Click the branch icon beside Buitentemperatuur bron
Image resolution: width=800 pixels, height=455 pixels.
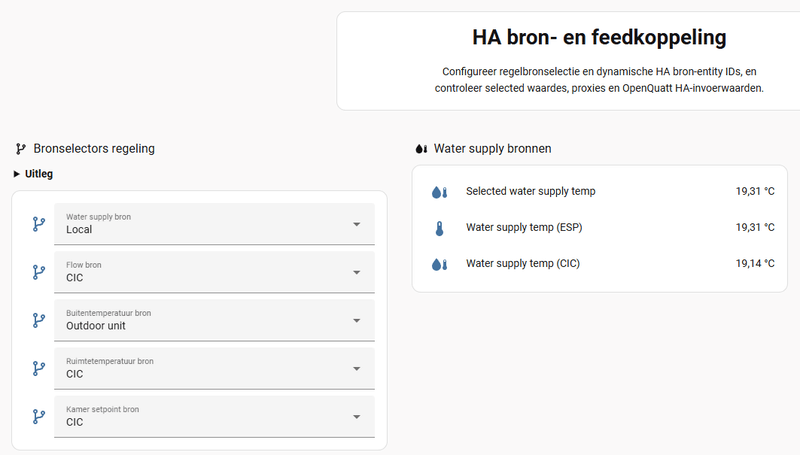(39, 320)
